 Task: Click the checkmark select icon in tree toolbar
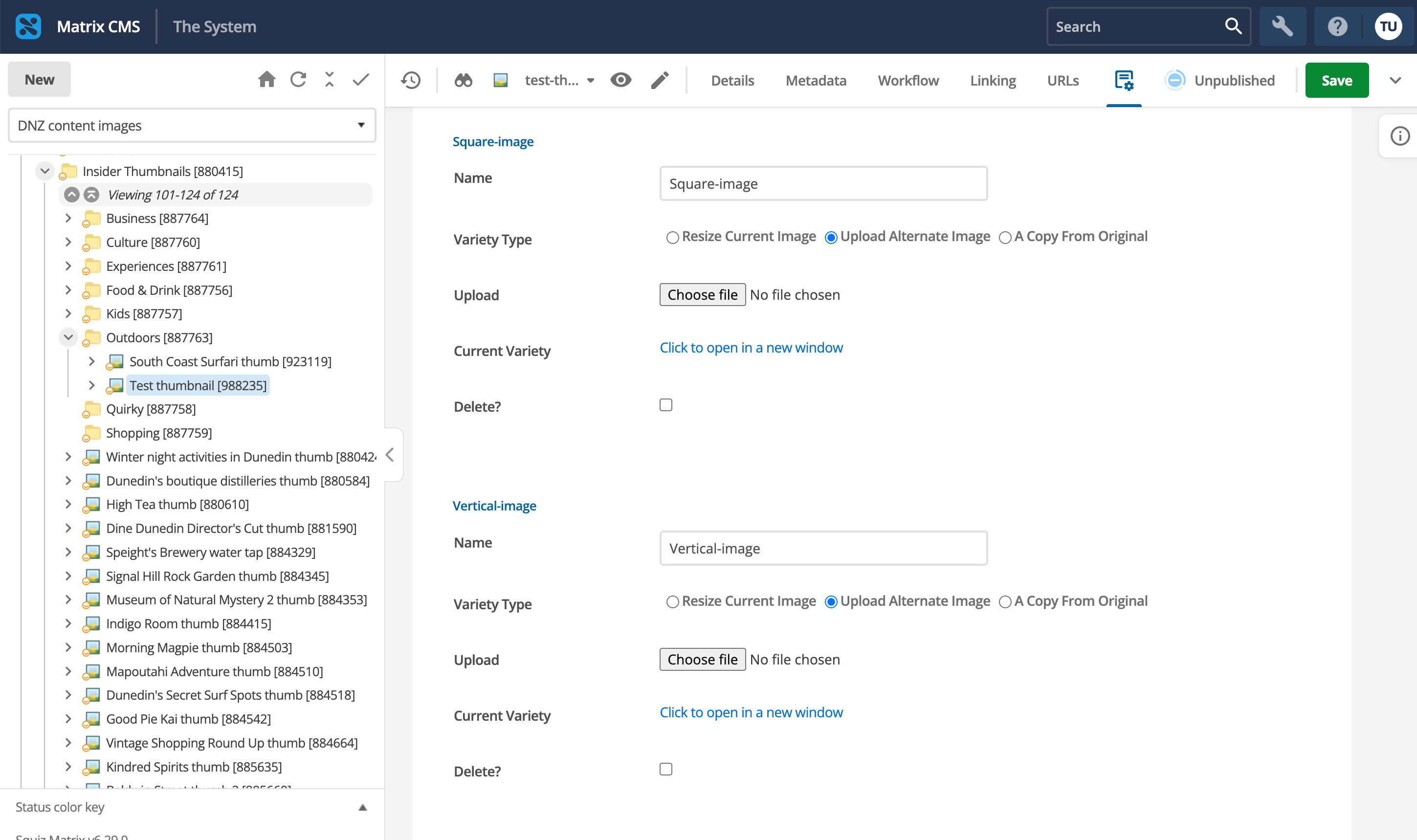coord(361,79)
